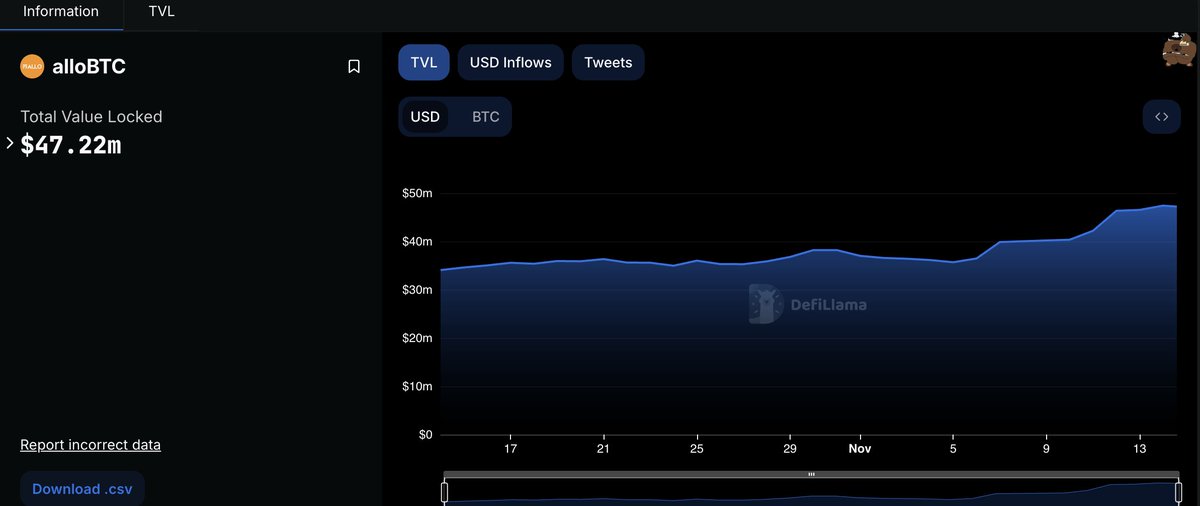Click the 21 date axis label
1200x506 pixels.
[604, 449]
